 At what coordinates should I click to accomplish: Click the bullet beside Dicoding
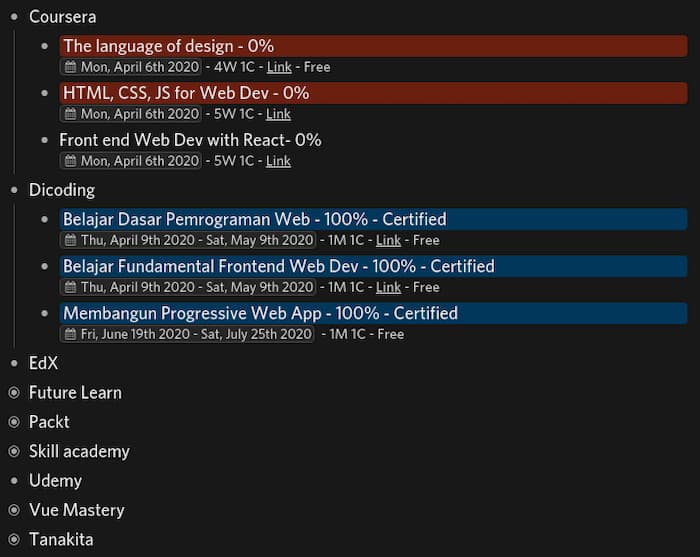coord(14,190)
